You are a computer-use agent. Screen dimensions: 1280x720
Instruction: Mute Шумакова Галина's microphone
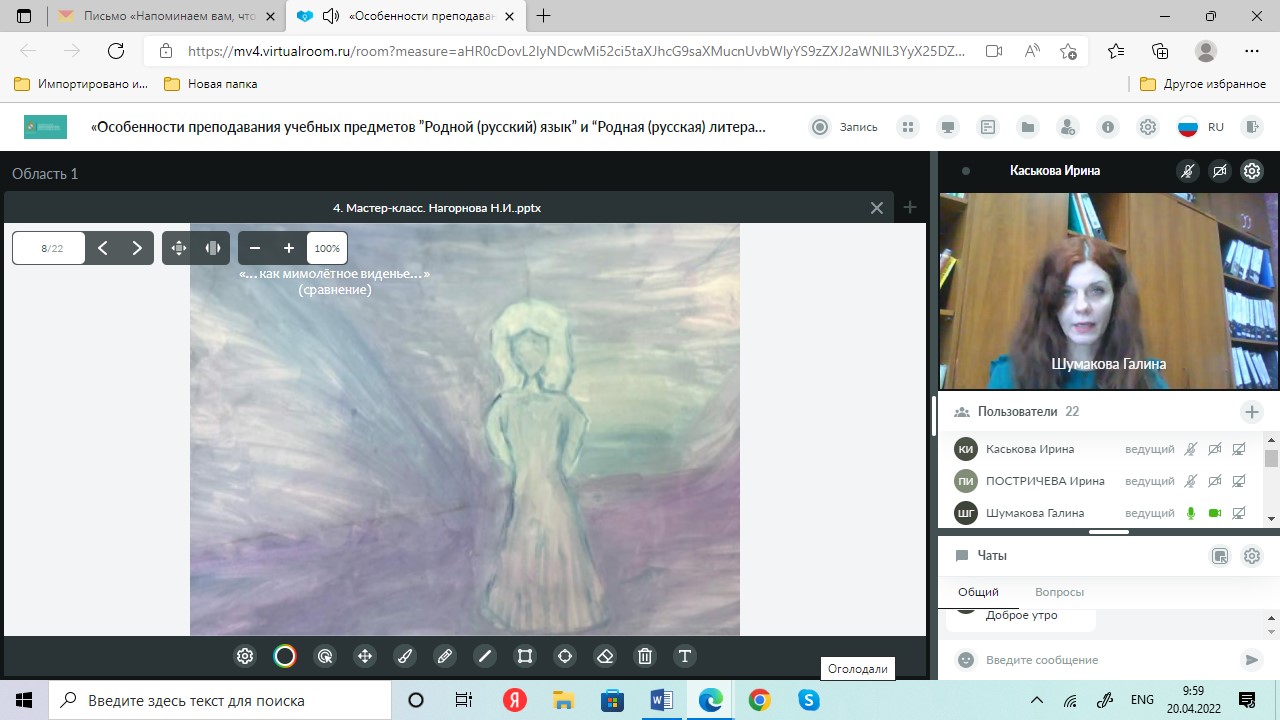pyautogui.click(x=1190, y=513)
